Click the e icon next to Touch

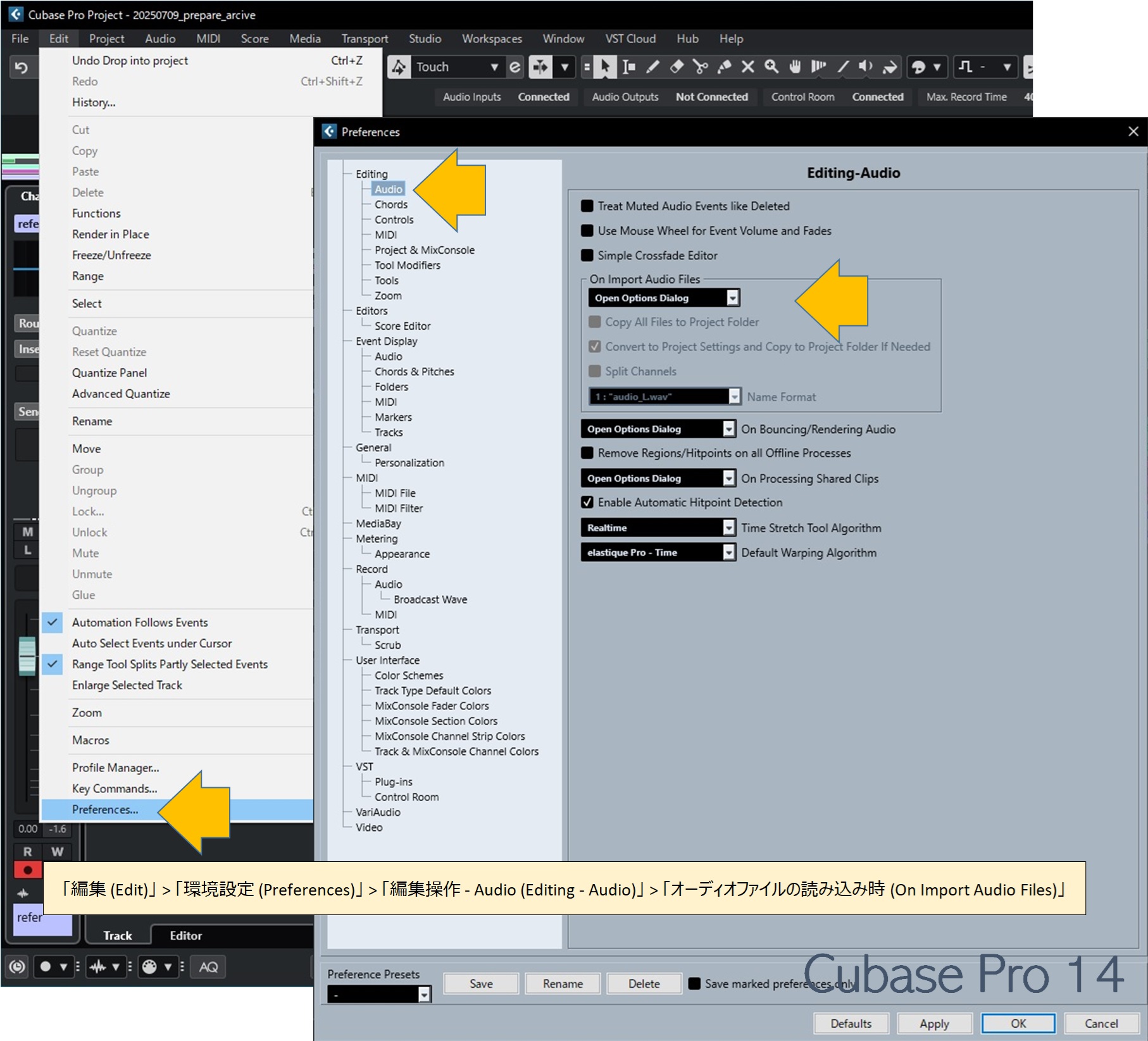pyautogui.click(x=515, y=67)
